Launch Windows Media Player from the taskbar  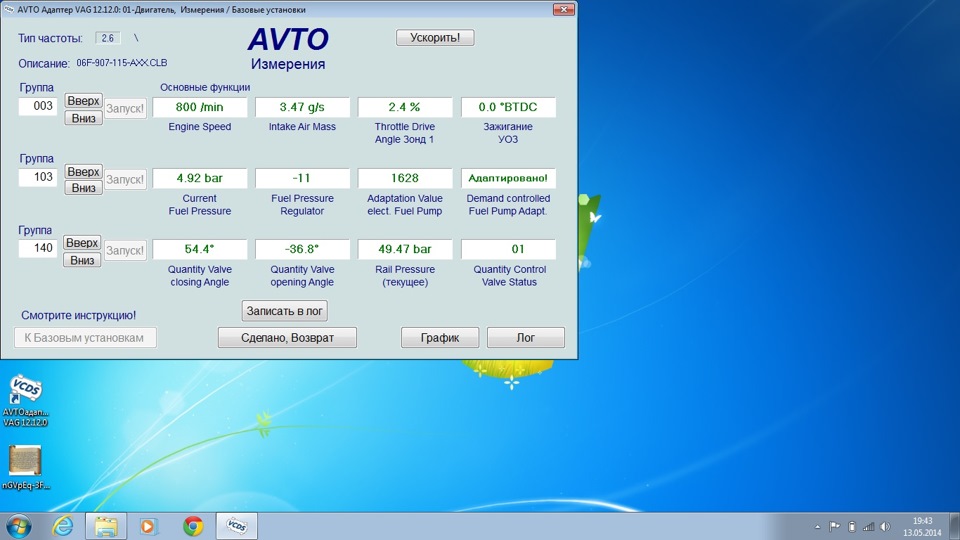[148, 526]
